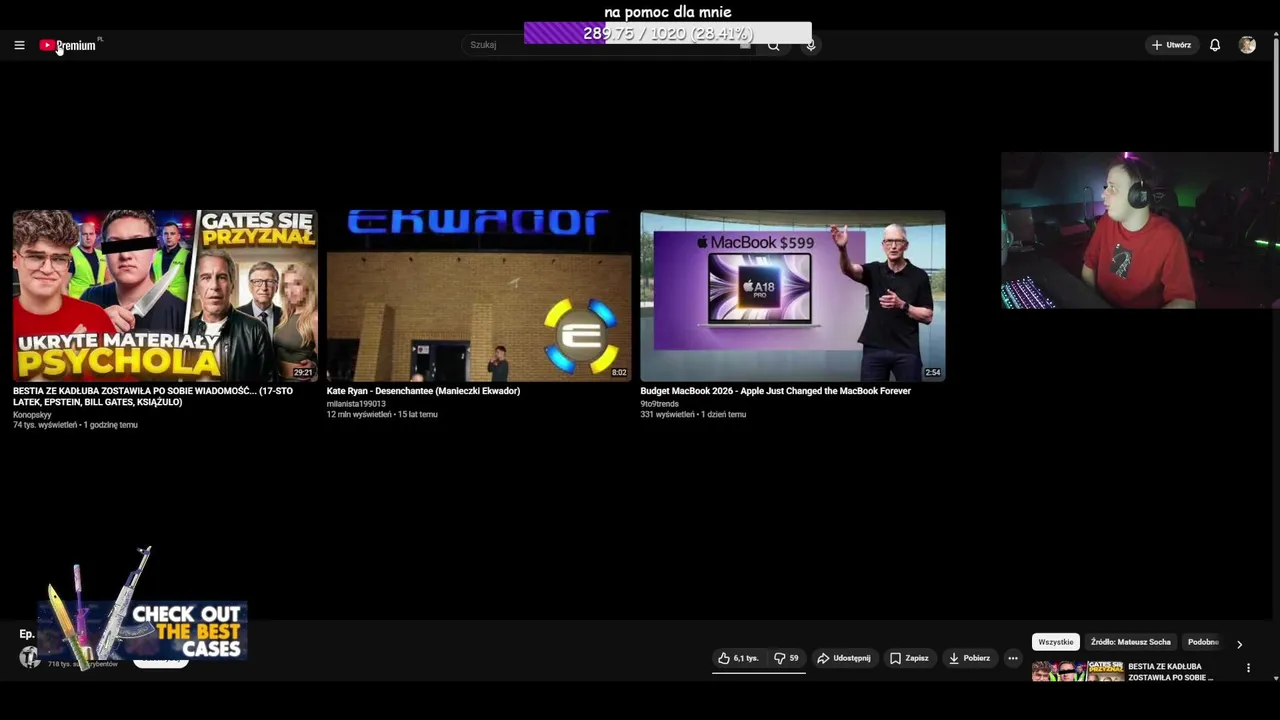Click the 'Ep.' video title text
This screenshot has width=1280, height=720.
click(x=27, y=634)
